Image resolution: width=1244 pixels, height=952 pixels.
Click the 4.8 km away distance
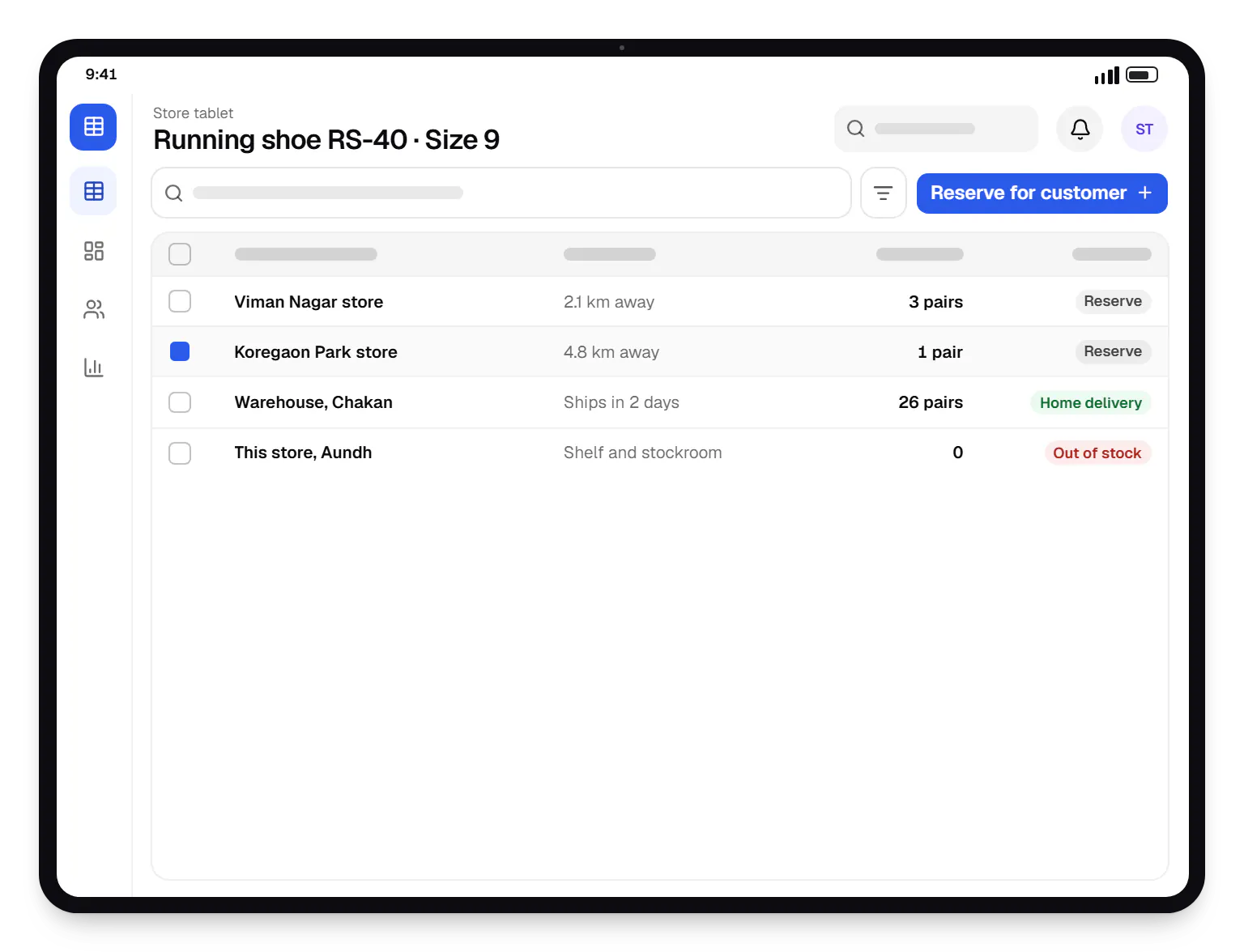611,352
